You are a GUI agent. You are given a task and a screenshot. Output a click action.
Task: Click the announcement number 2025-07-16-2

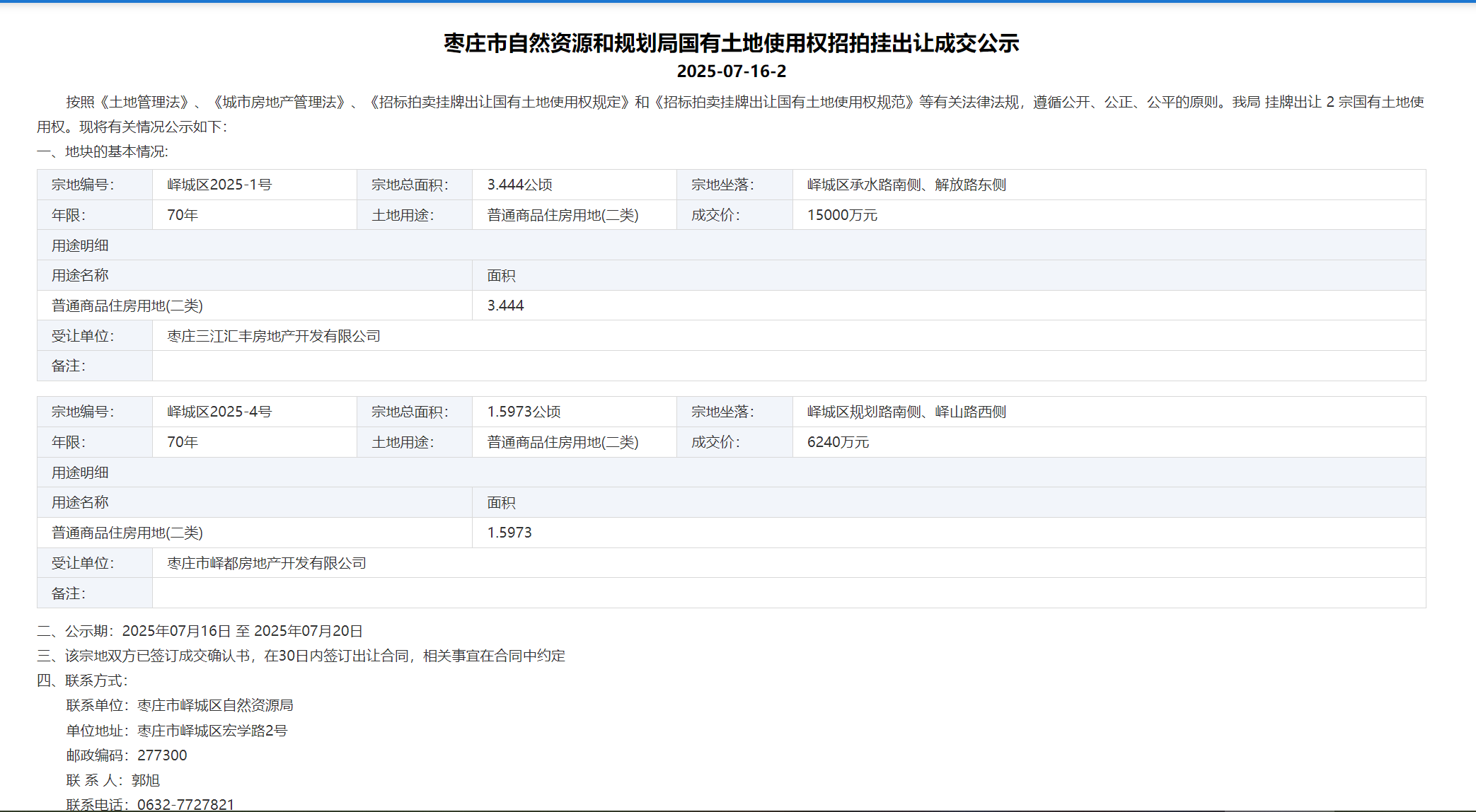pyautogui.click(x=731, y=71)
